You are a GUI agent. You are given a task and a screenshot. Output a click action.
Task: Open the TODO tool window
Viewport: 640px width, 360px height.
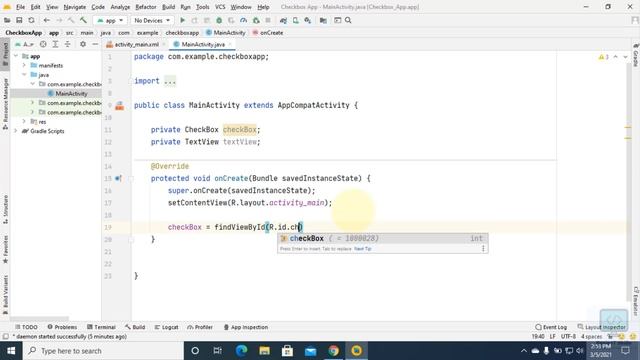pos(26,327)
